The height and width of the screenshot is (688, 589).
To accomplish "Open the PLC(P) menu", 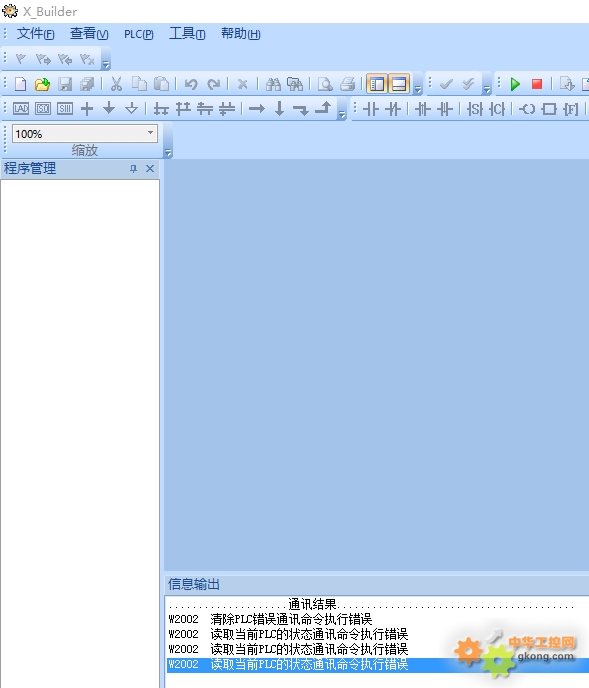I will [138, 34].
